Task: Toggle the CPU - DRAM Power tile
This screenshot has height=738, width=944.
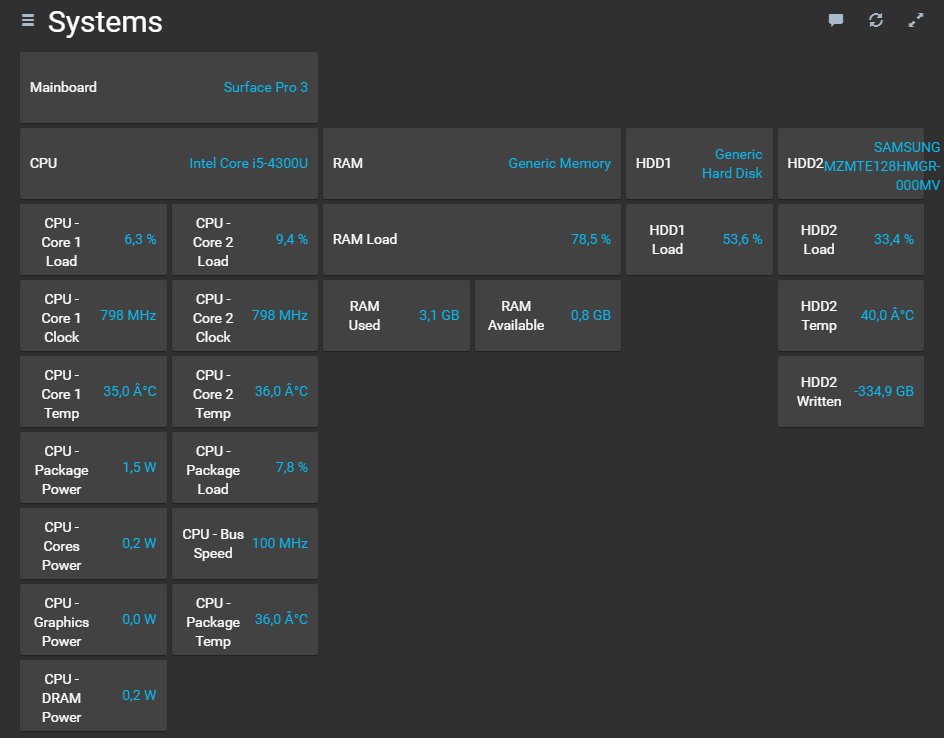Action: (93, 695)
